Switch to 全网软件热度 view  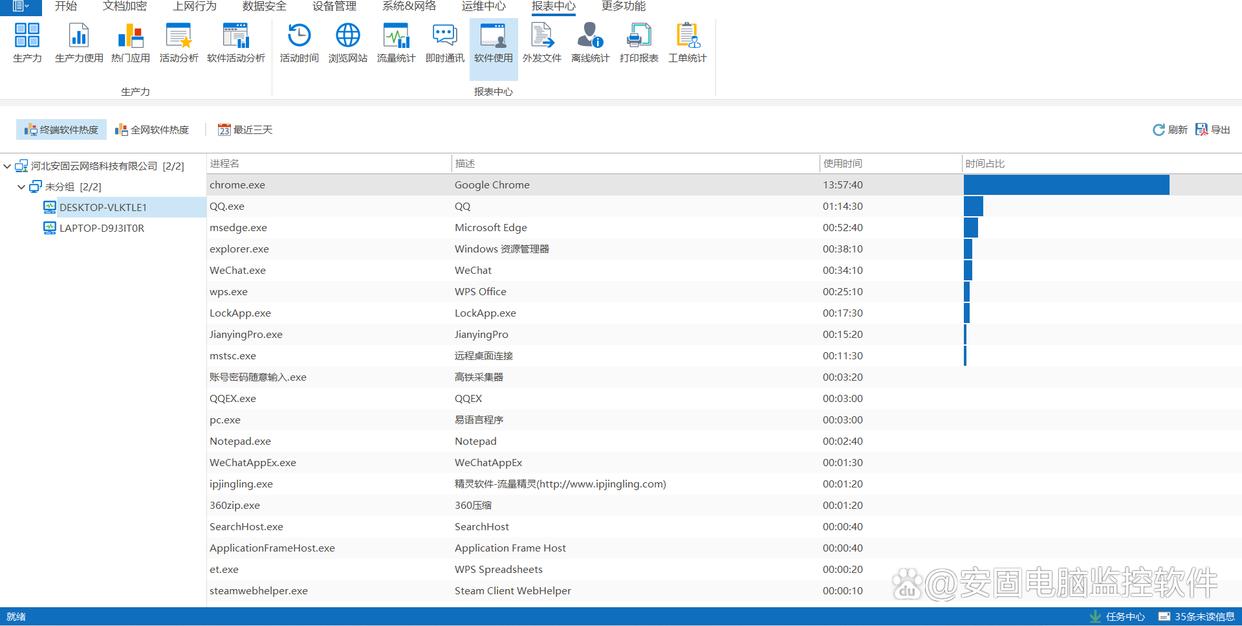152,130
